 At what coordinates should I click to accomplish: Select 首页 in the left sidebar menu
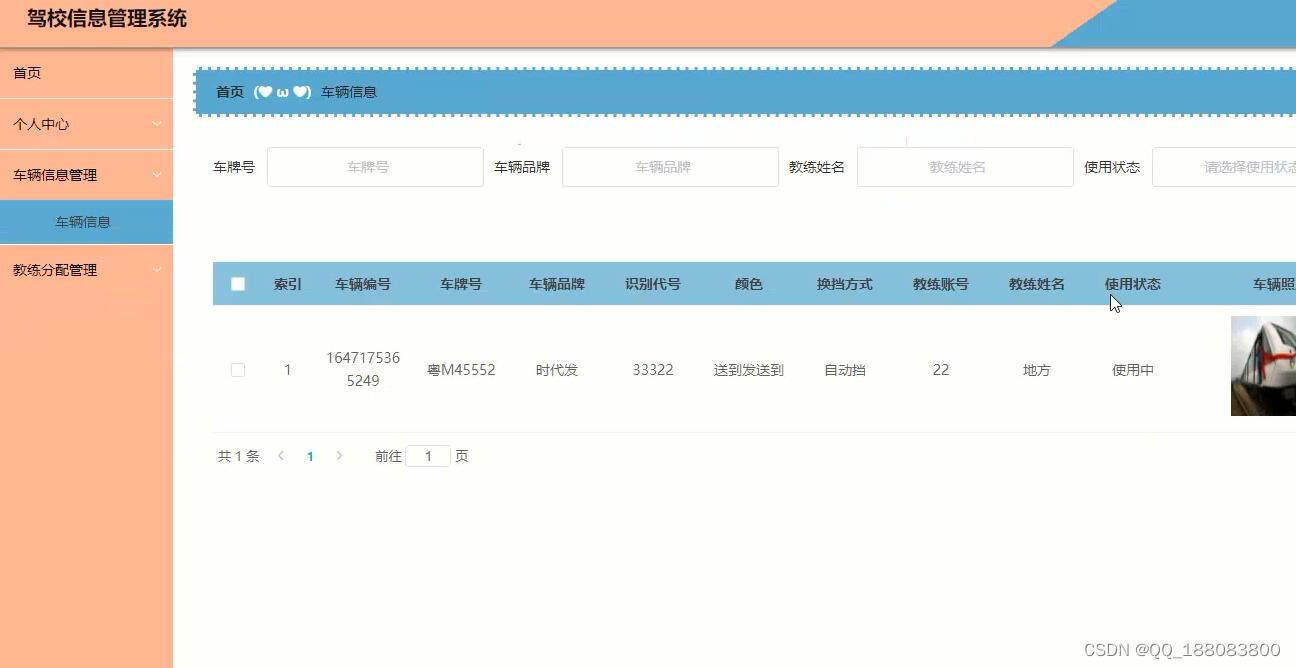(86, 72)
